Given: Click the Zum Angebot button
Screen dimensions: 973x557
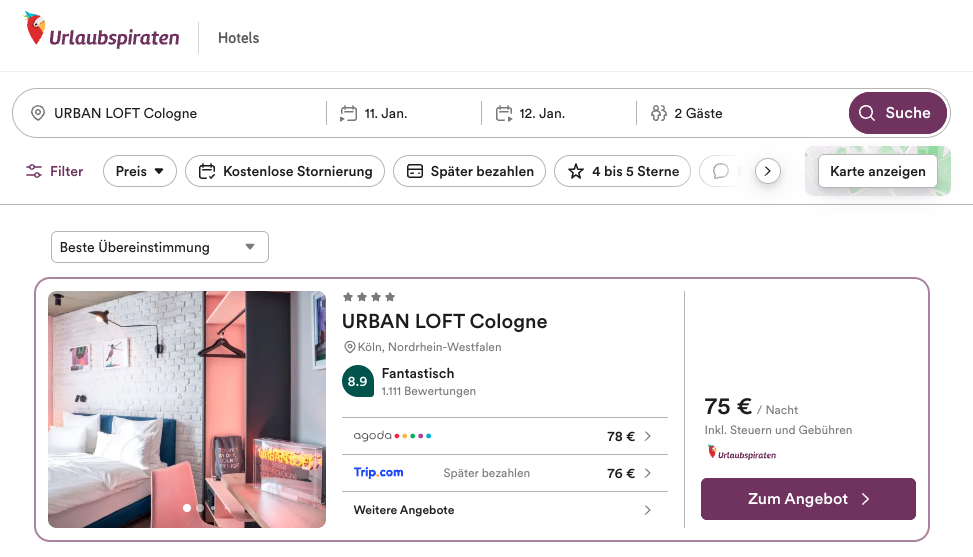Looking at the screenshot, I should (x=808, y=499).
